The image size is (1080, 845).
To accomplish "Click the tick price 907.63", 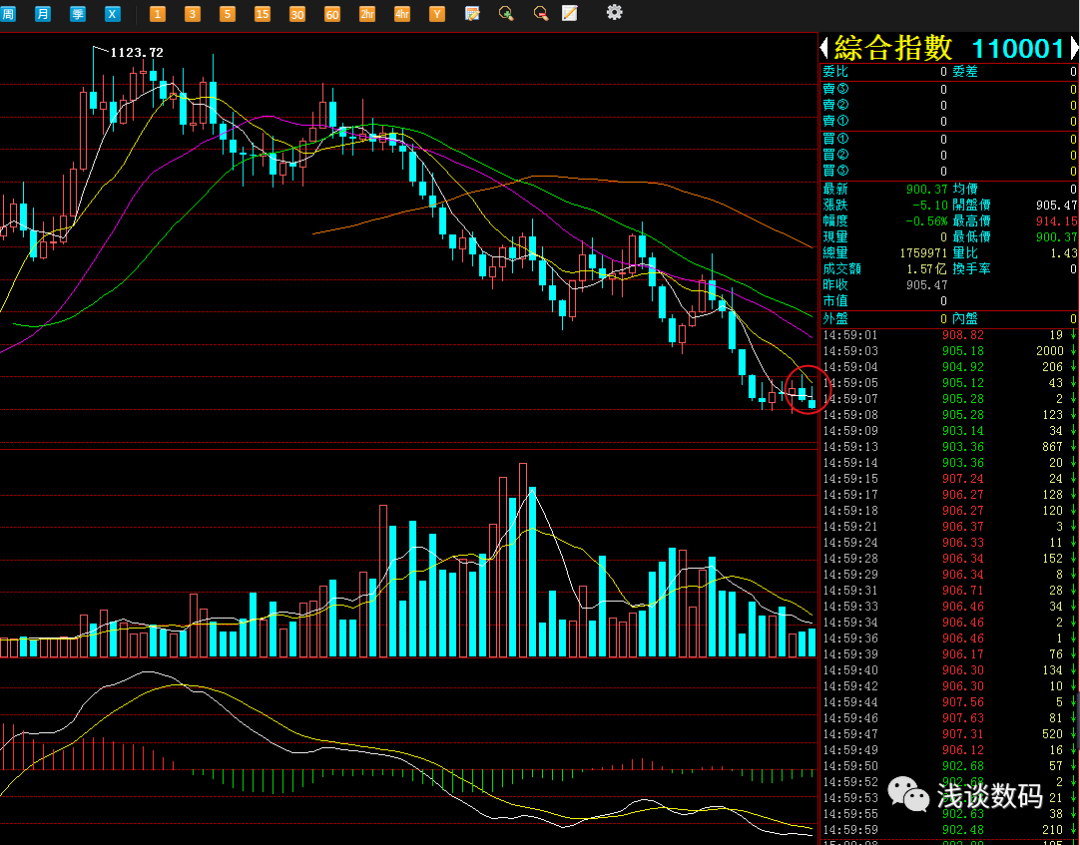I will (963, 718).
